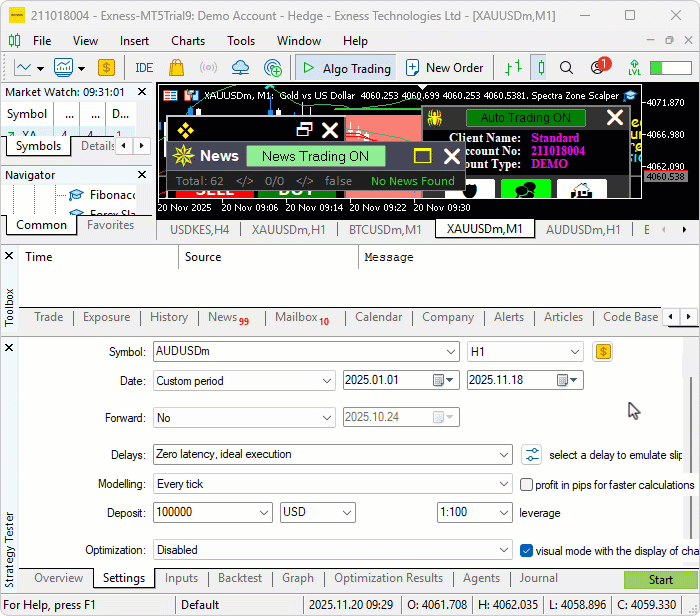This screenshot has width=700, height=616.
Task: Open the chat notifications icon with badge
Action: 599,67
